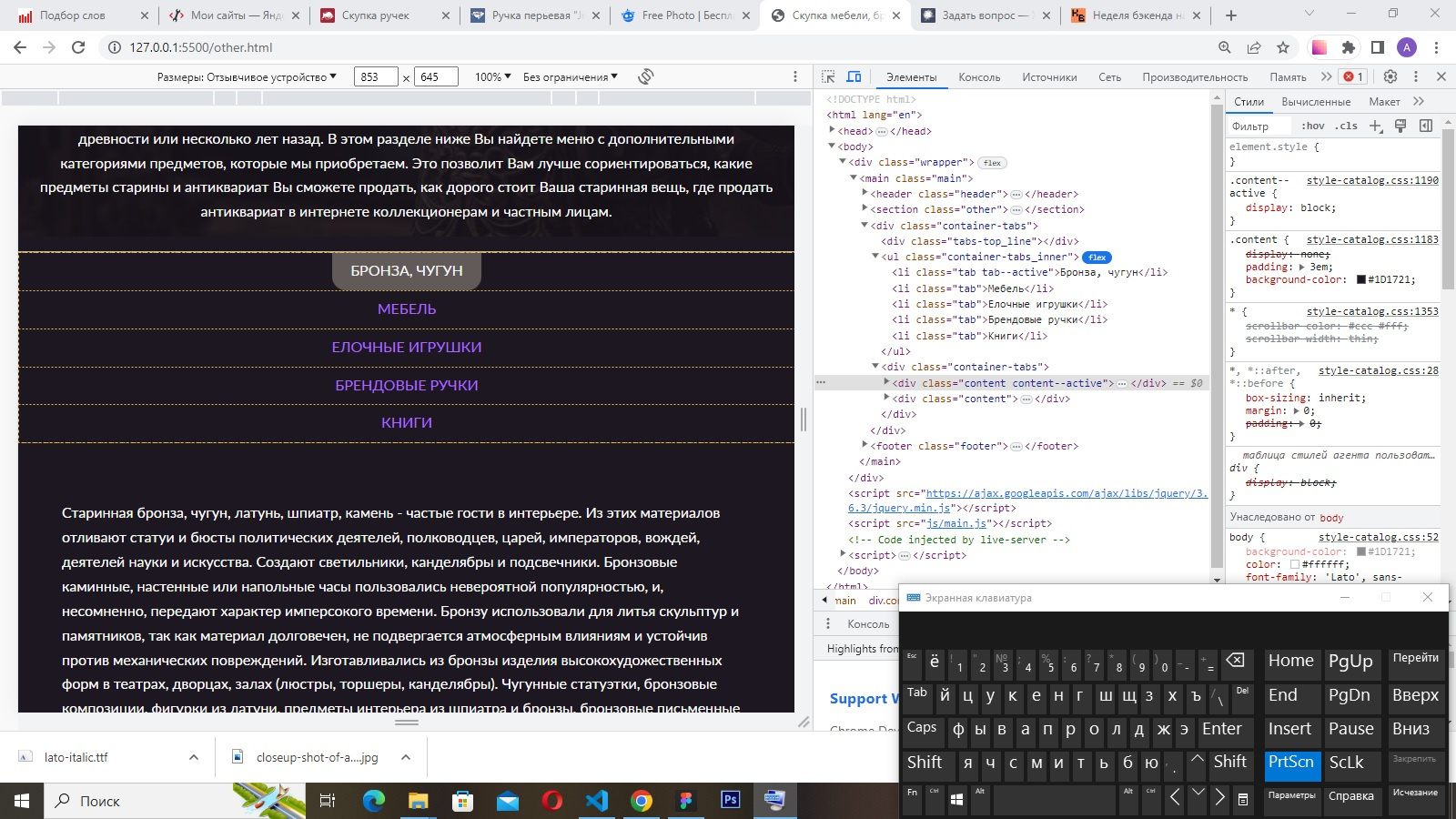Switch to Вычисленные styles tab
This screenshot has height=819, width=1456.
tap(1316, 102)
